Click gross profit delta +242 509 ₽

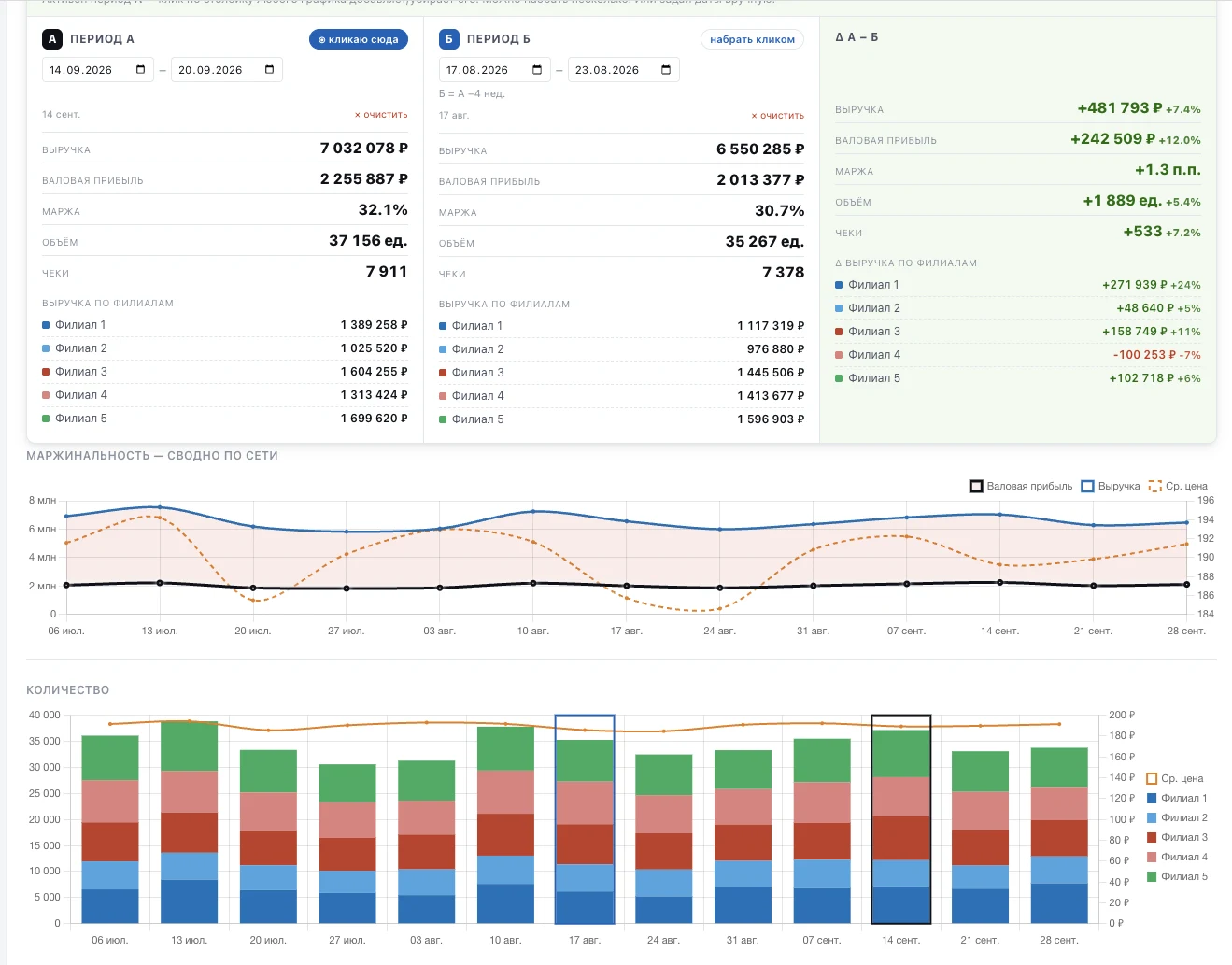(x=1113, y=139)
